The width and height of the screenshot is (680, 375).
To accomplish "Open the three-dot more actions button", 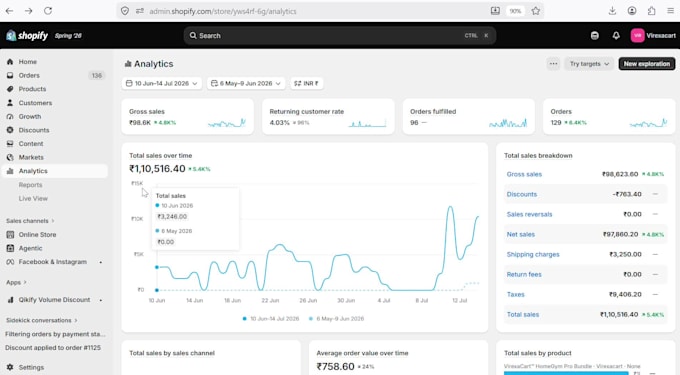I will 553,64.
